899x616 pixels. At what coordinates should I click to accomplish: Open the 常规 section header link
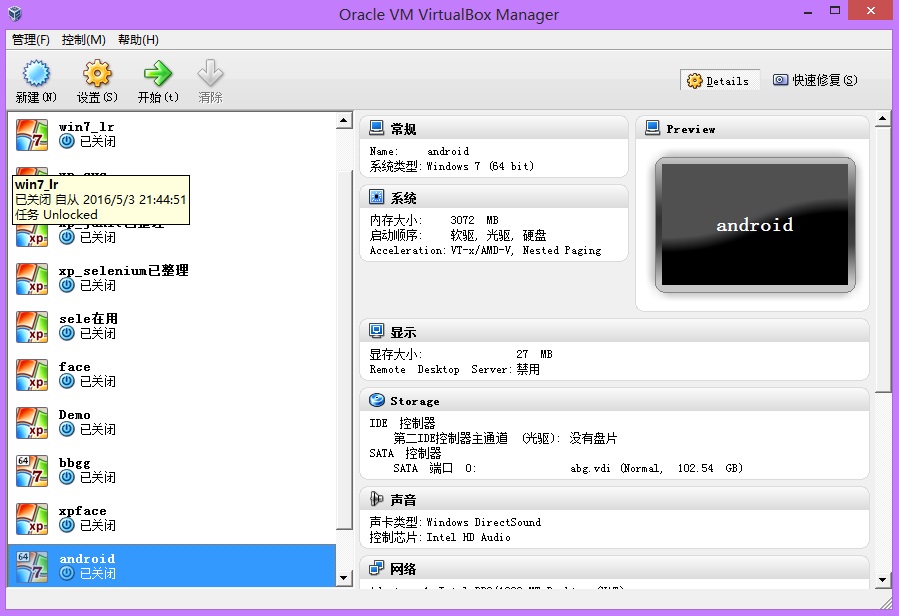[x=403, y=130]
